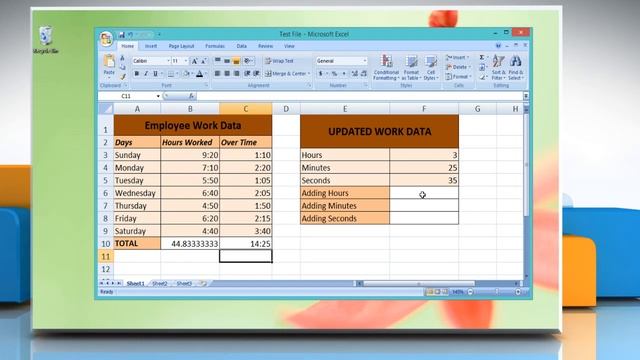Select cell with total 44.83333333
This screenshot has width=640, height=360.
190,244
